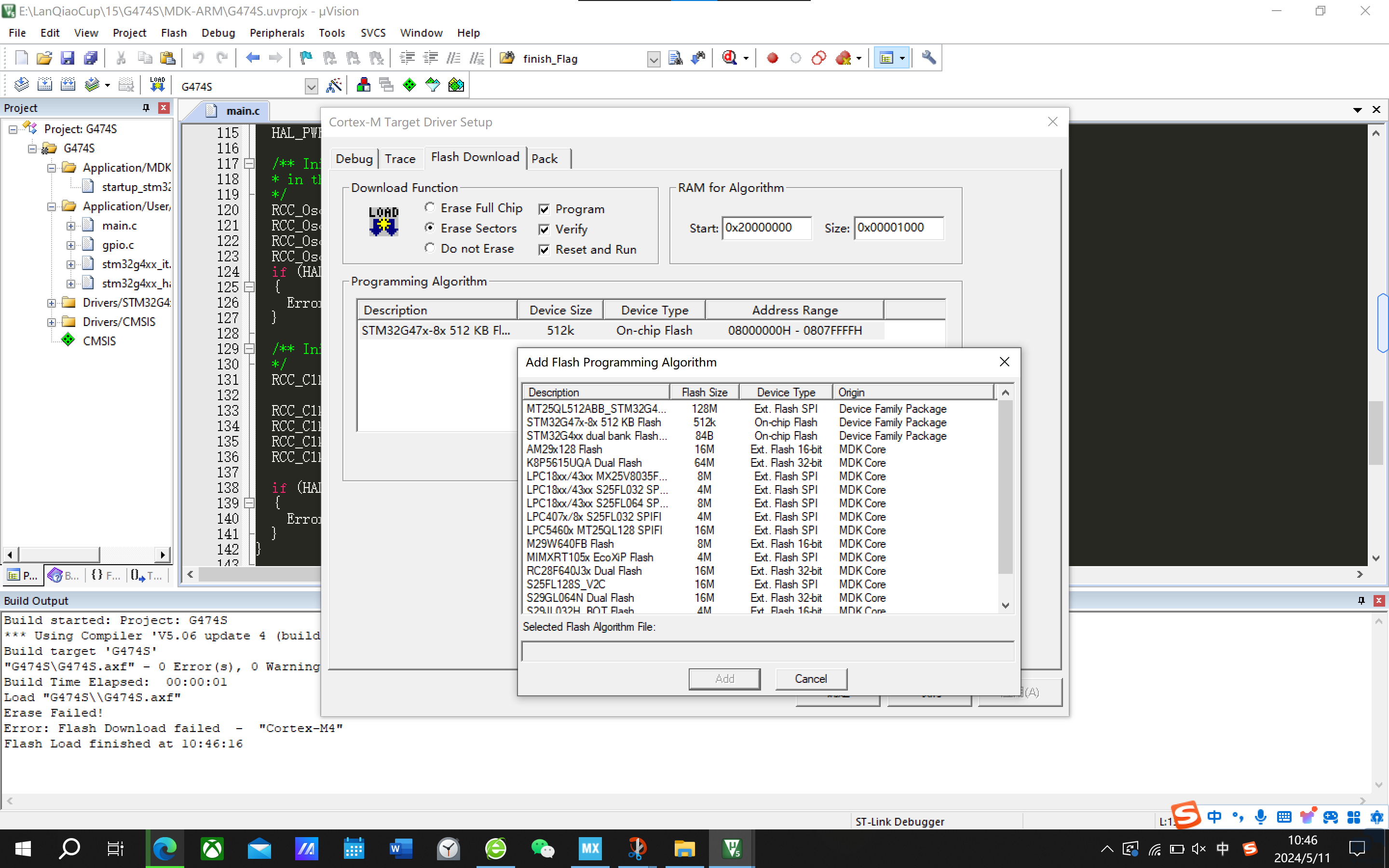1389x868 pixels.
Task: Toggle the Verify checkbox
Action: 544,230
